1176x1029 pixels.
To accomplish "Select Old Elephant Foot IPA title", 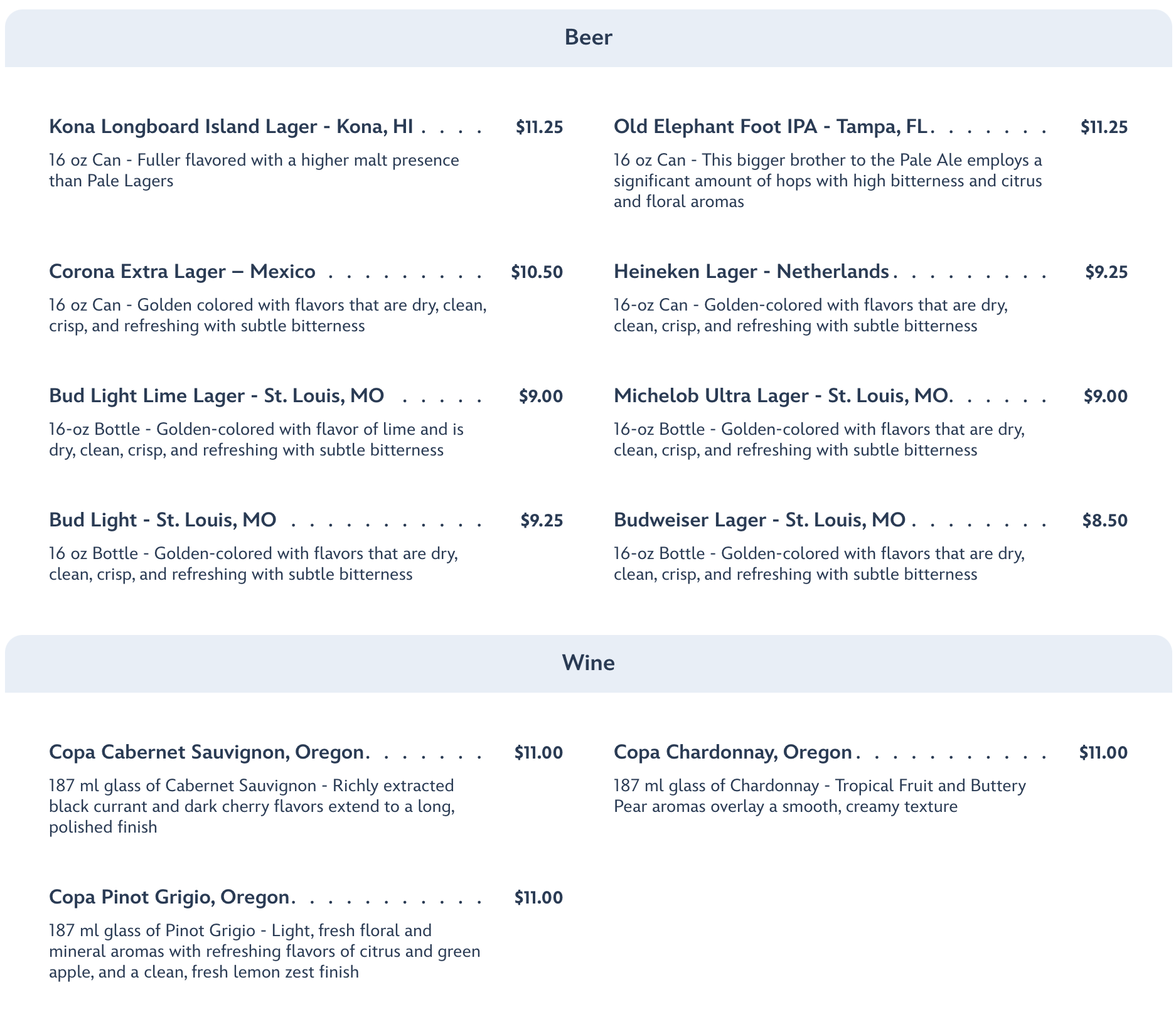I will (x=770, y=127).
